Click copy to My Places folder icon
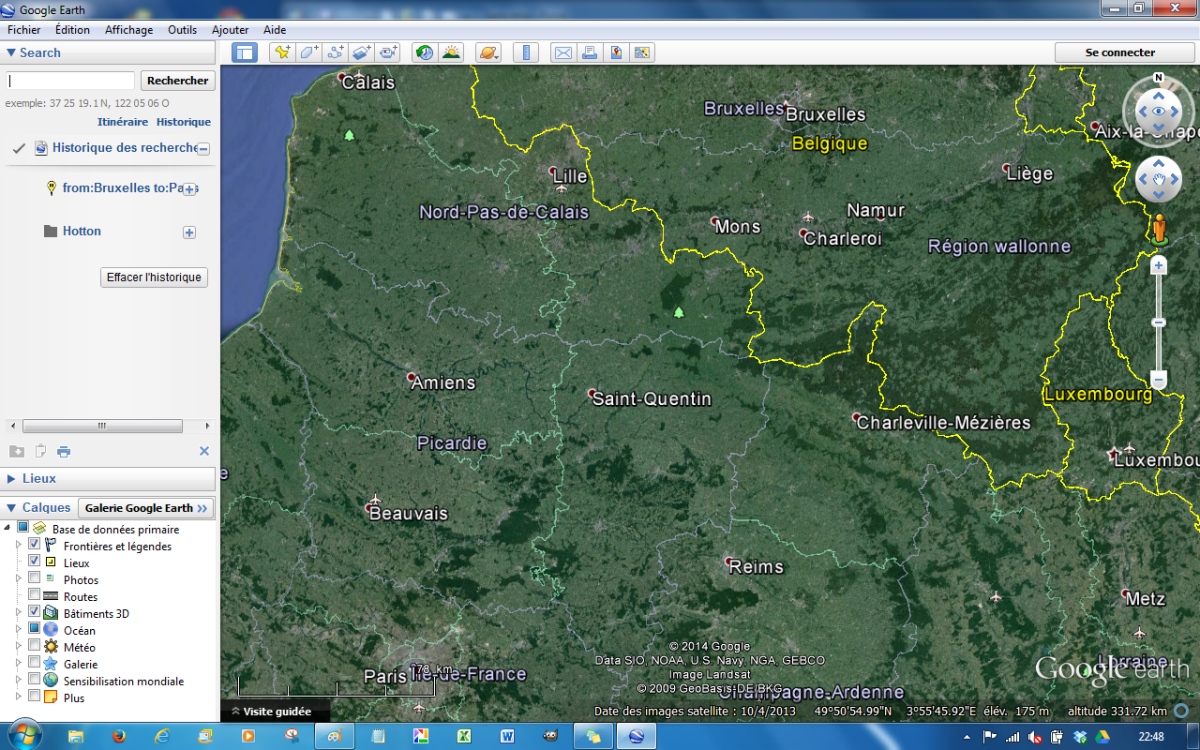The width and height of the screenshot is (1200, 750). coord(16,451)
